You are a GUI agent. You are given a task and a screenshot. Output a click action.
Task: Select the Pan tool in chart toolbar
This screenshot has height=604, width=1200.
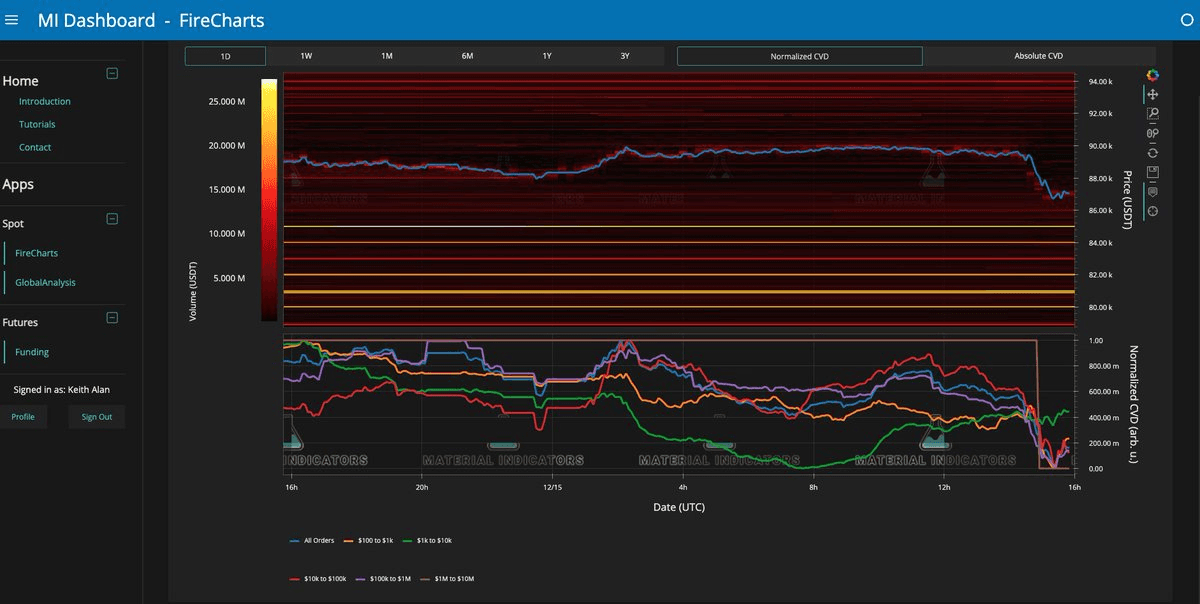pyautogui.click(x=1152, y=94)
